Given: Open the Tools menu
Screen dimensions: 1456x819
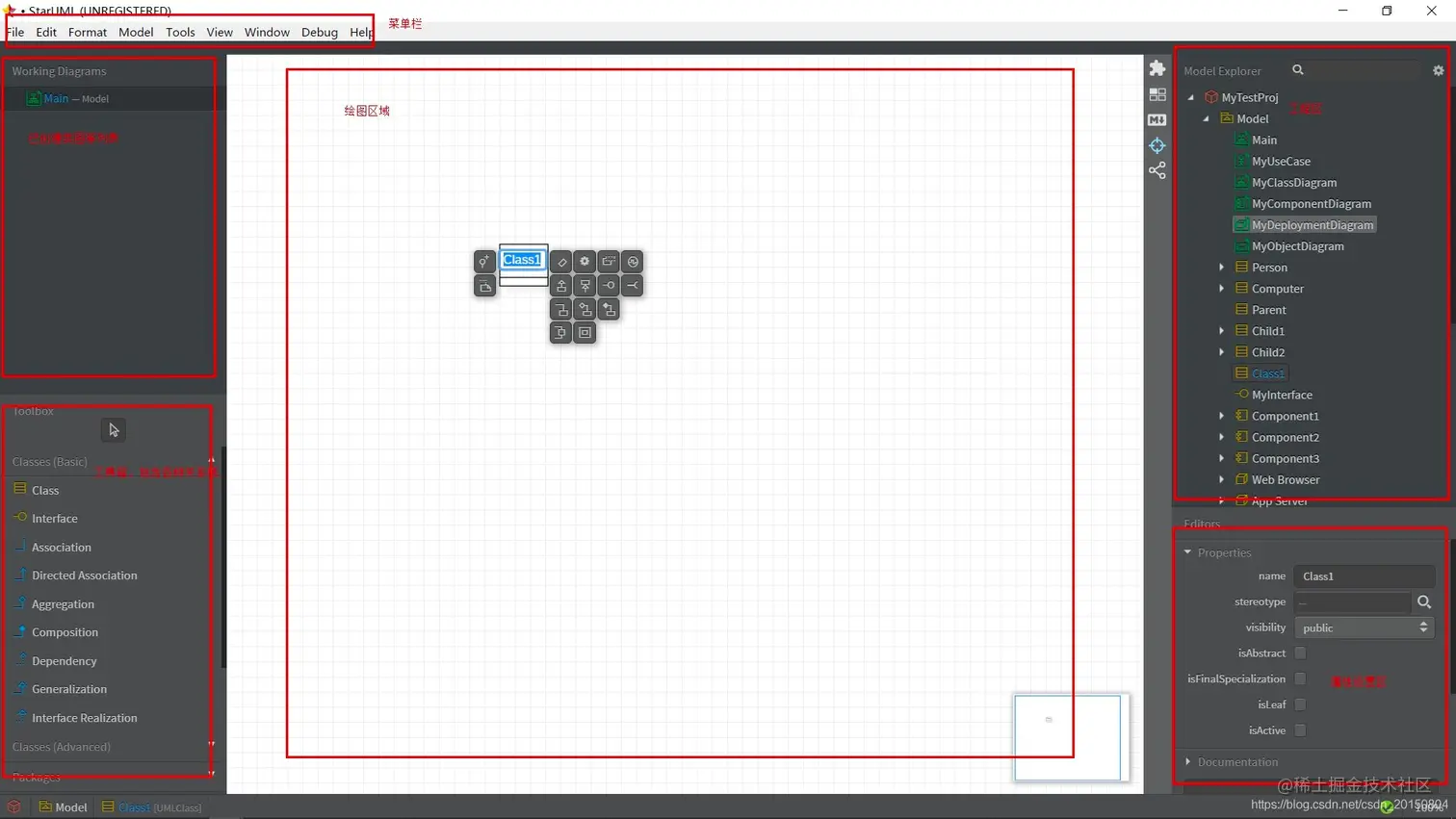Looking at the screenshot, I should [x=180, y=32].
